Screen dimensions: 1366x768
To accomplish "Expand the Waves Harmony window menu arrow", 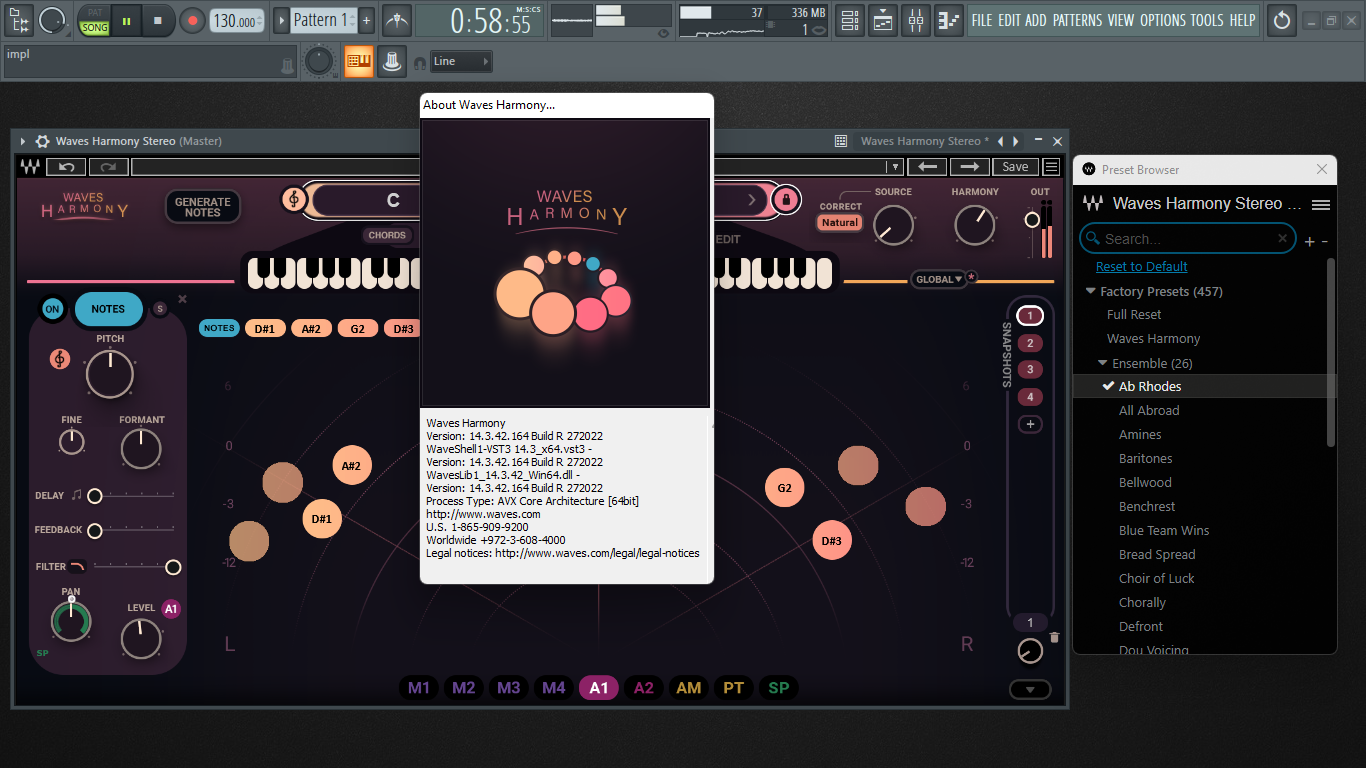I will [x=23, y=141].
